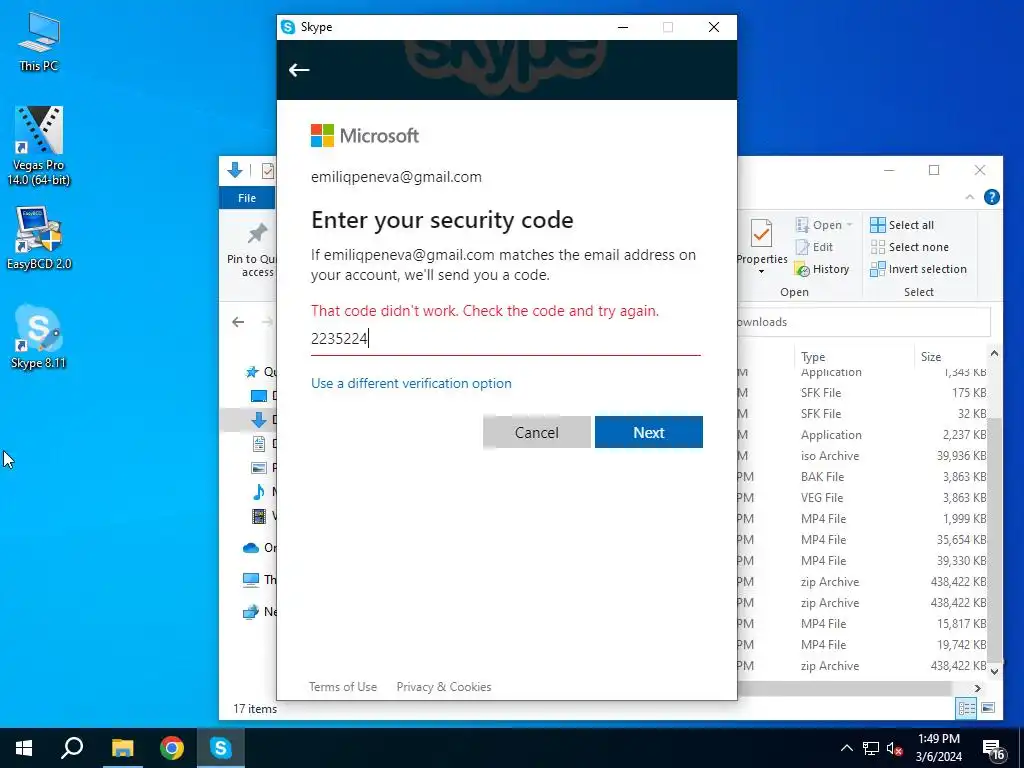Screen dimensions: 1024x768
Task: Open the network status tray icon
Action: tap(871, 748)
